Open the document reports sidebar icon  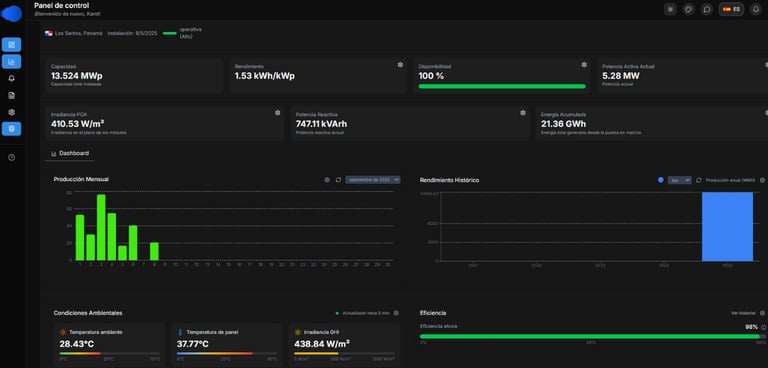(x=12, y=96)
